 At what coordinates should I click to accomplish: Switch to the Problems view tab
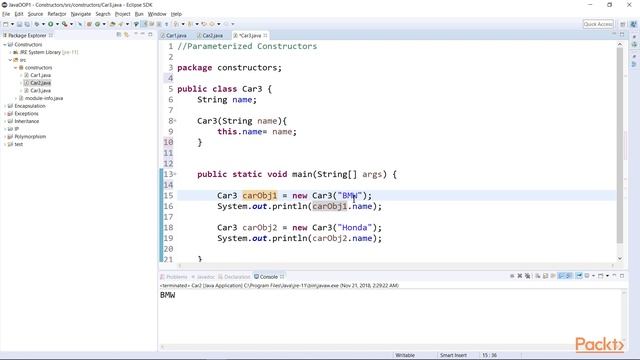point(174,277)
